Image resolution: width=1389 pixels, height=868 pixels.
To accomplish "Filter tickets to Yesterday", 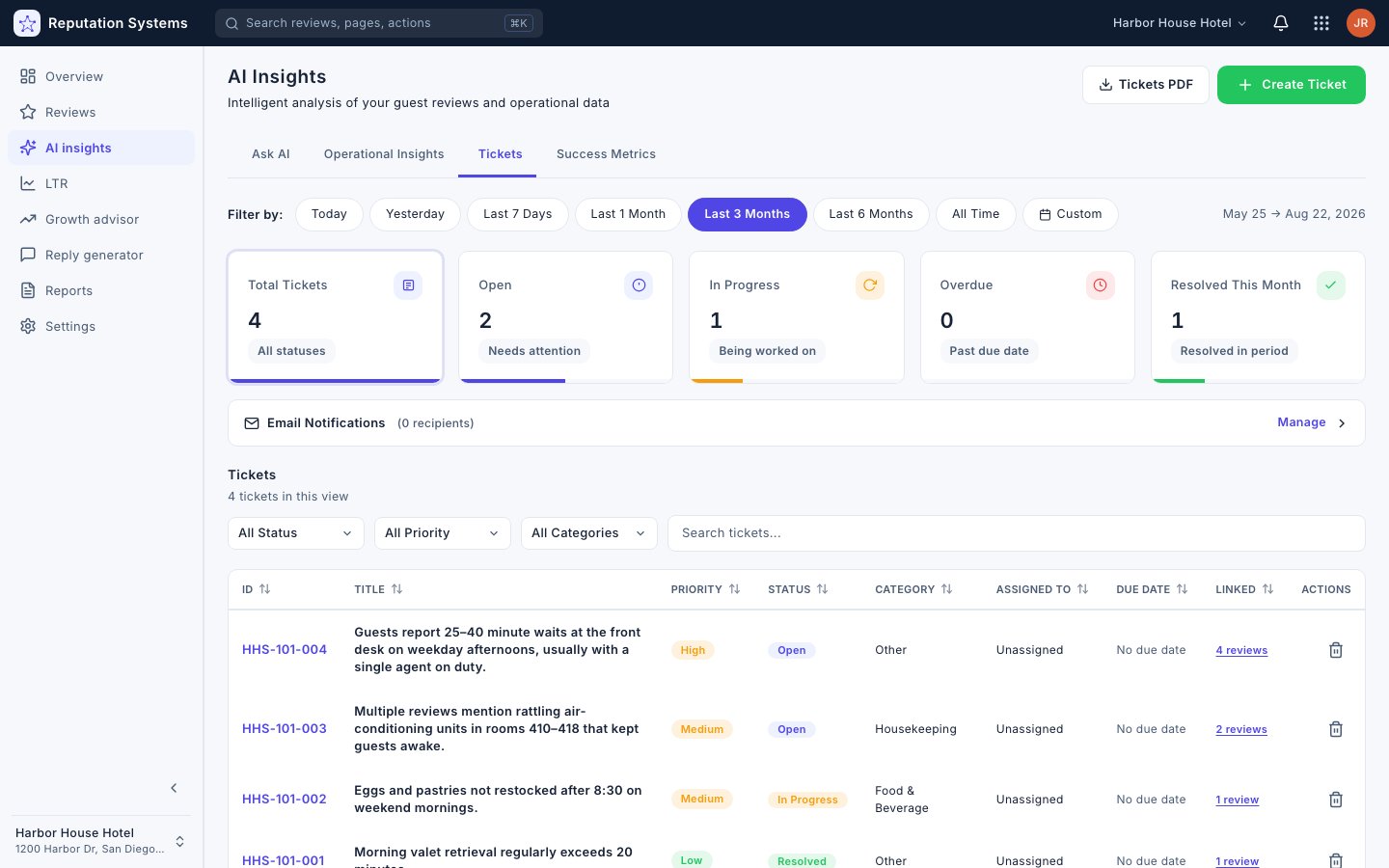I will tap(415, 214).
